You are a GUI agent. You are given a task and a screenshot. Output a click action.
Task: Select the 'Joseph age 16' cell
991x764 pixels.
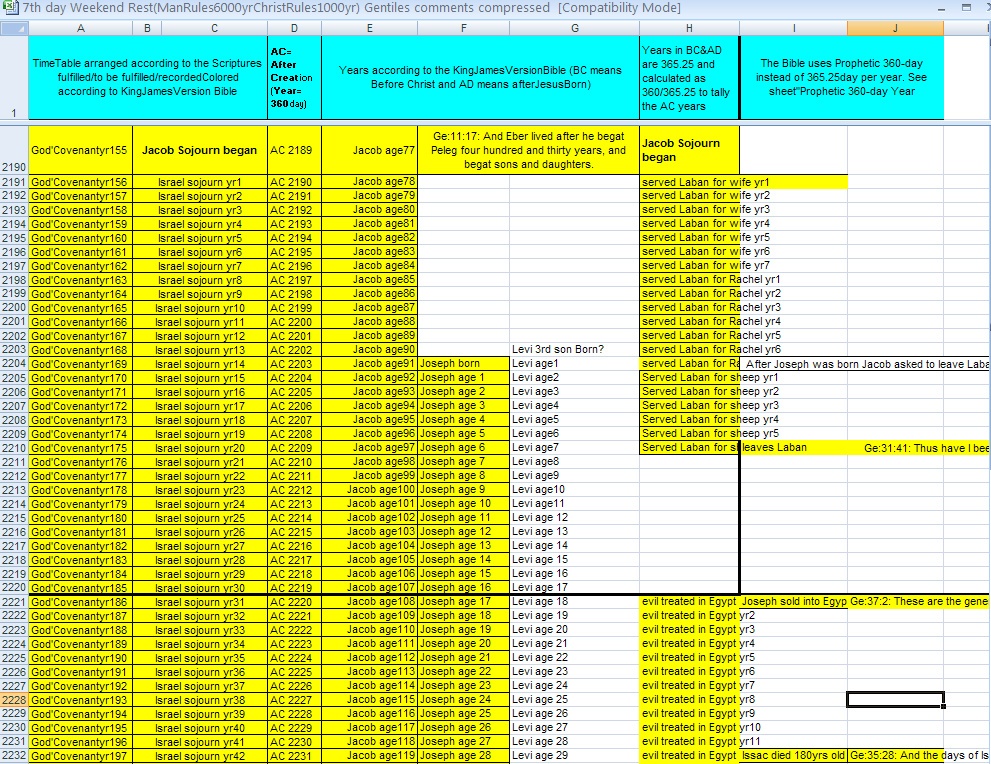click(x=463, y=588)
